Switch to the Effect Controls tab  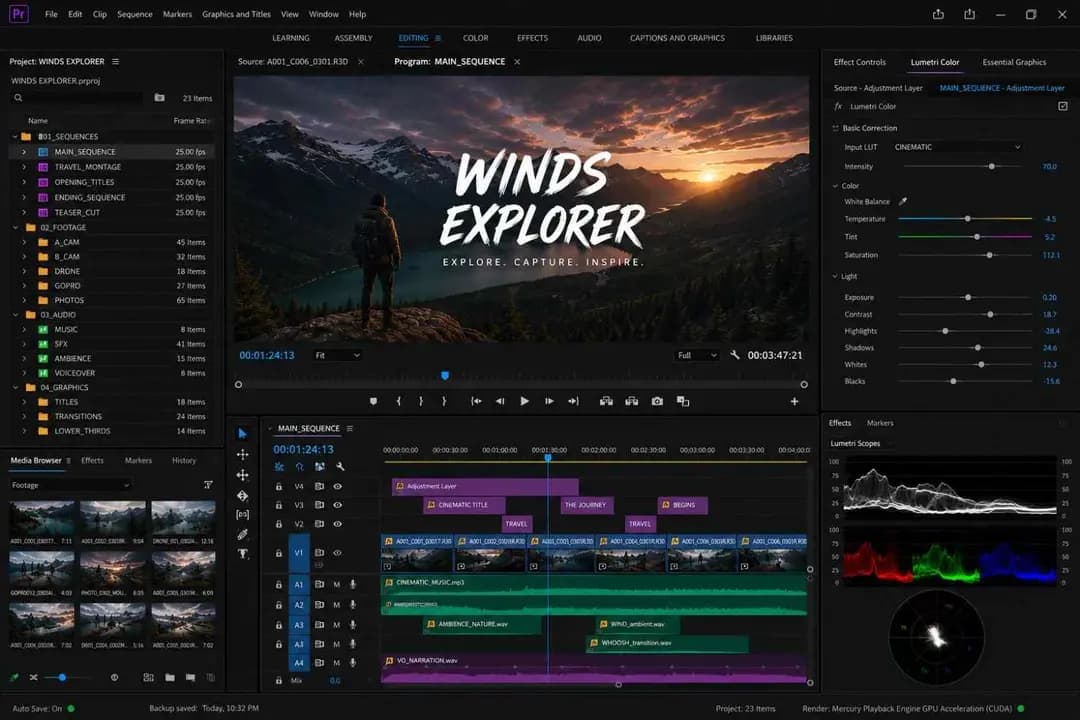pos(860,62)
